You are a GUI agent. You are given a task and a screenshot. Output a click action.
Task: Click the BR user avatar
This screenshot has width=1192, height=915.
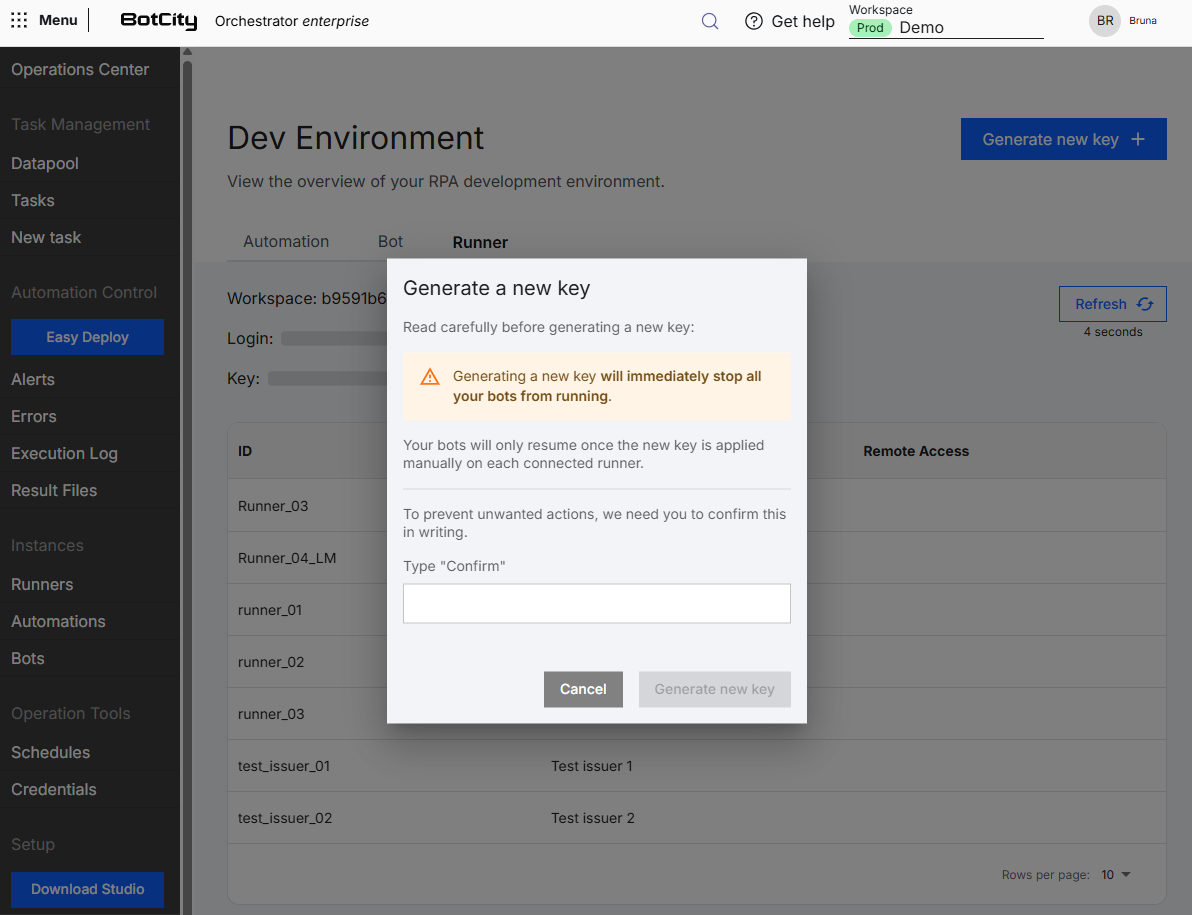coord(1105,21)
